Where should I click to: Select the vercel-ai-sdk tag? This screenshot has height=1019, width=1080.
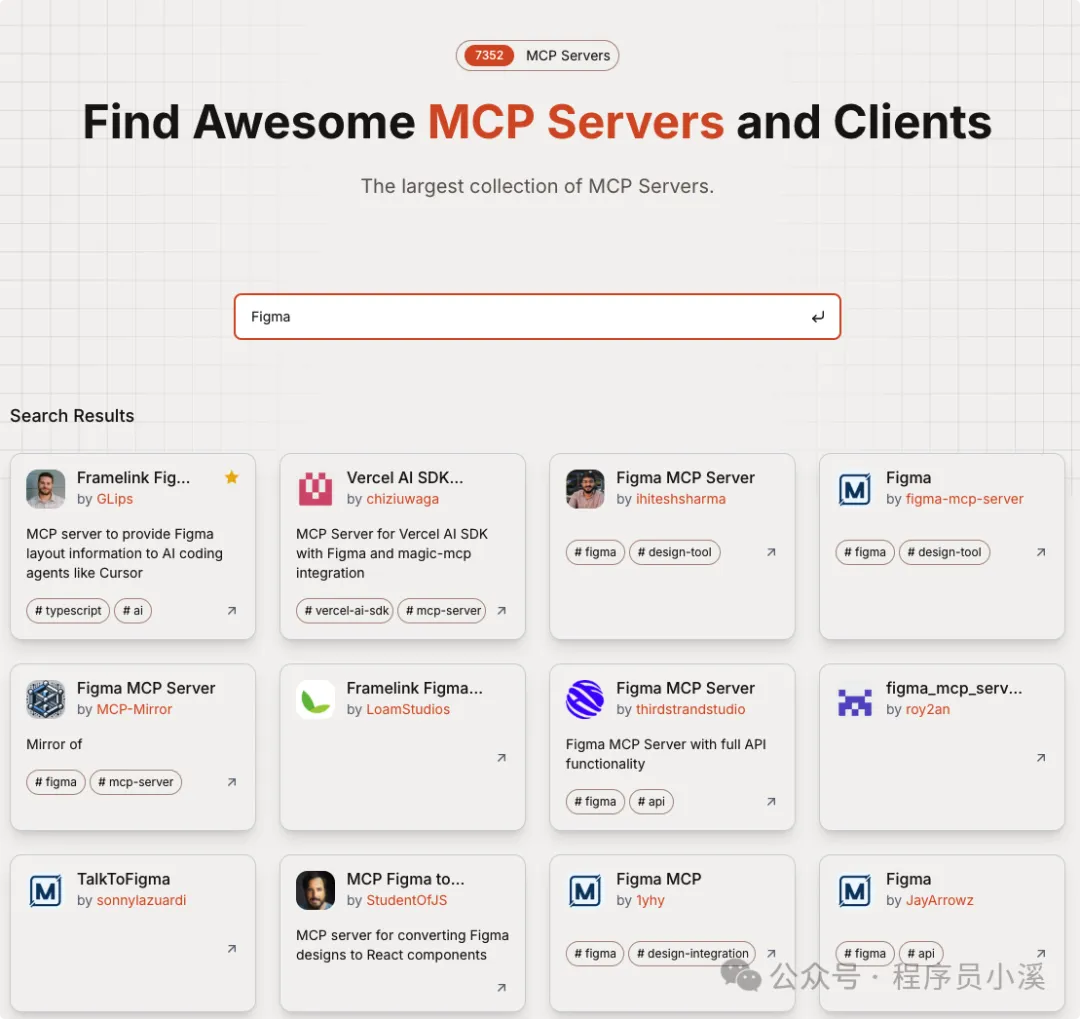[x=344, y=610]
